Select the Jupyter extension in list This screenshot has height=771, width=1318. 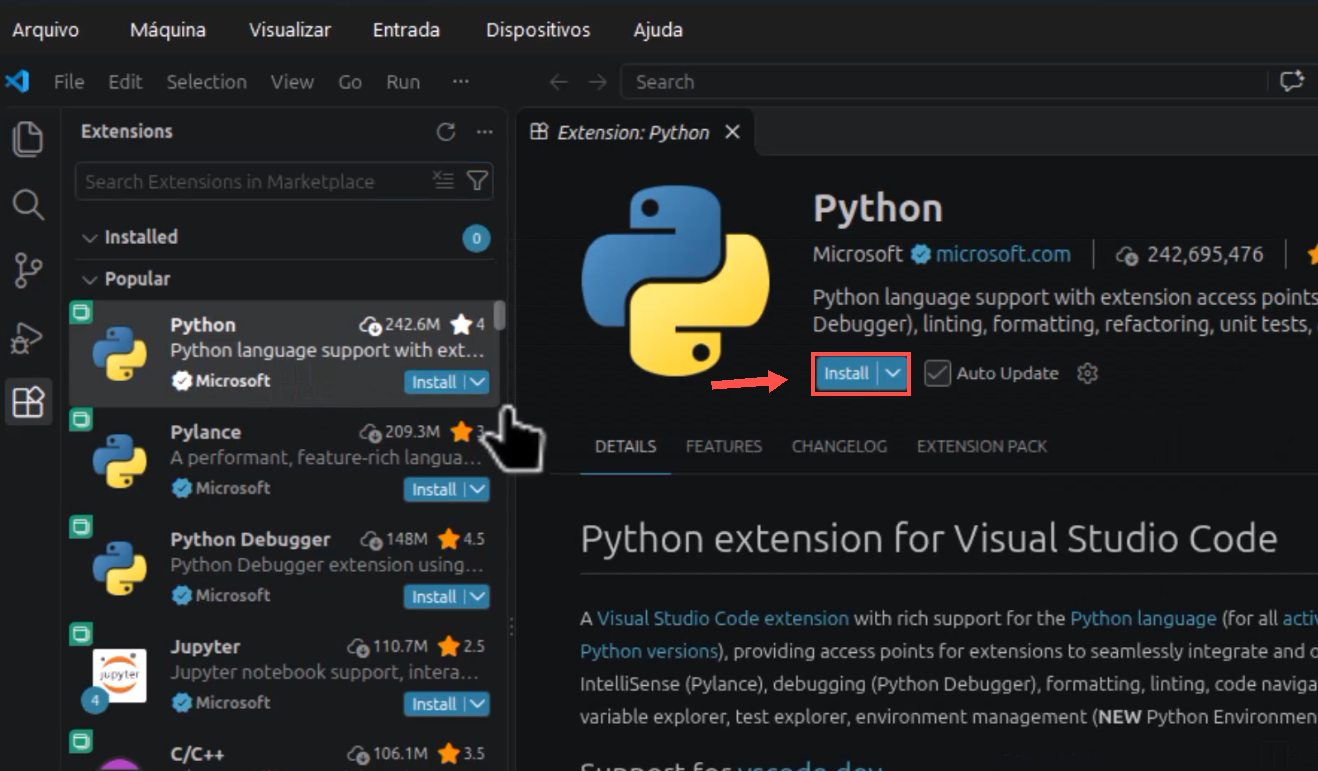click(x=284, y=676)
